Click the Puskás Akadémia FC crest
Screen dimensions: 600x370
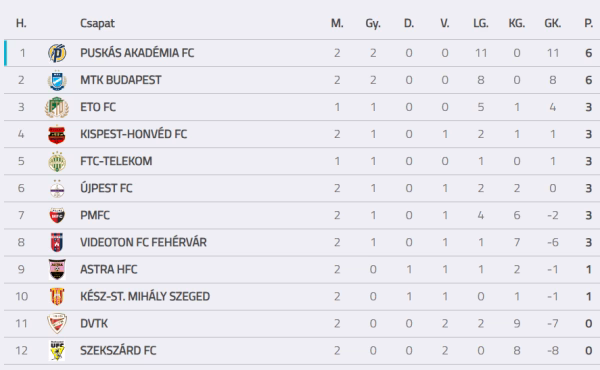pos(57,53)
